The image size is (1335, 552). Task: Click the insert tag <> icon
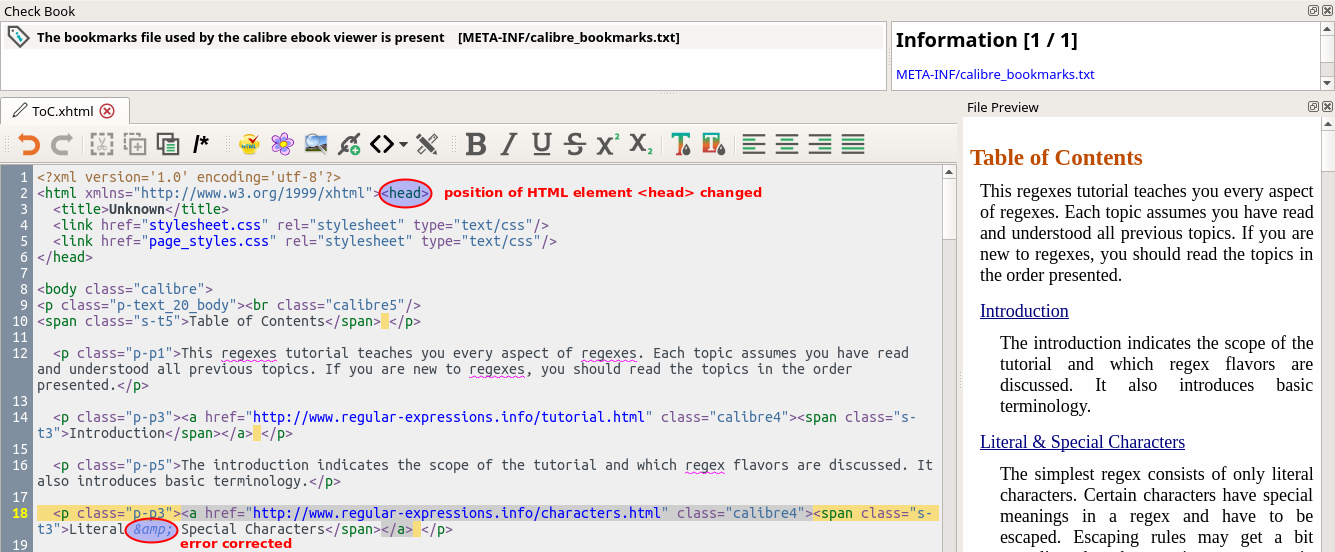click(382, 144)
